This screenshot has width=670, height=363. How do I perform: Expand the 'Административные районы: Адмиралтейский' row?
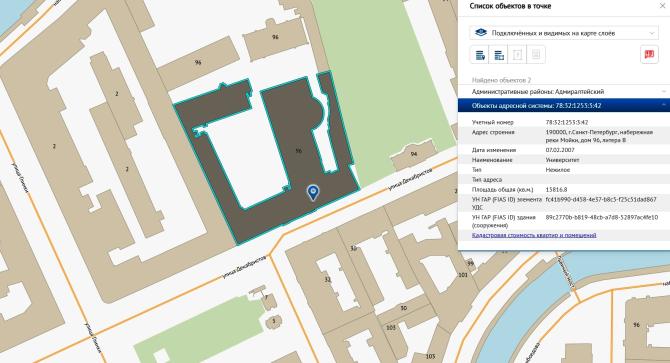tap(564, 91)
